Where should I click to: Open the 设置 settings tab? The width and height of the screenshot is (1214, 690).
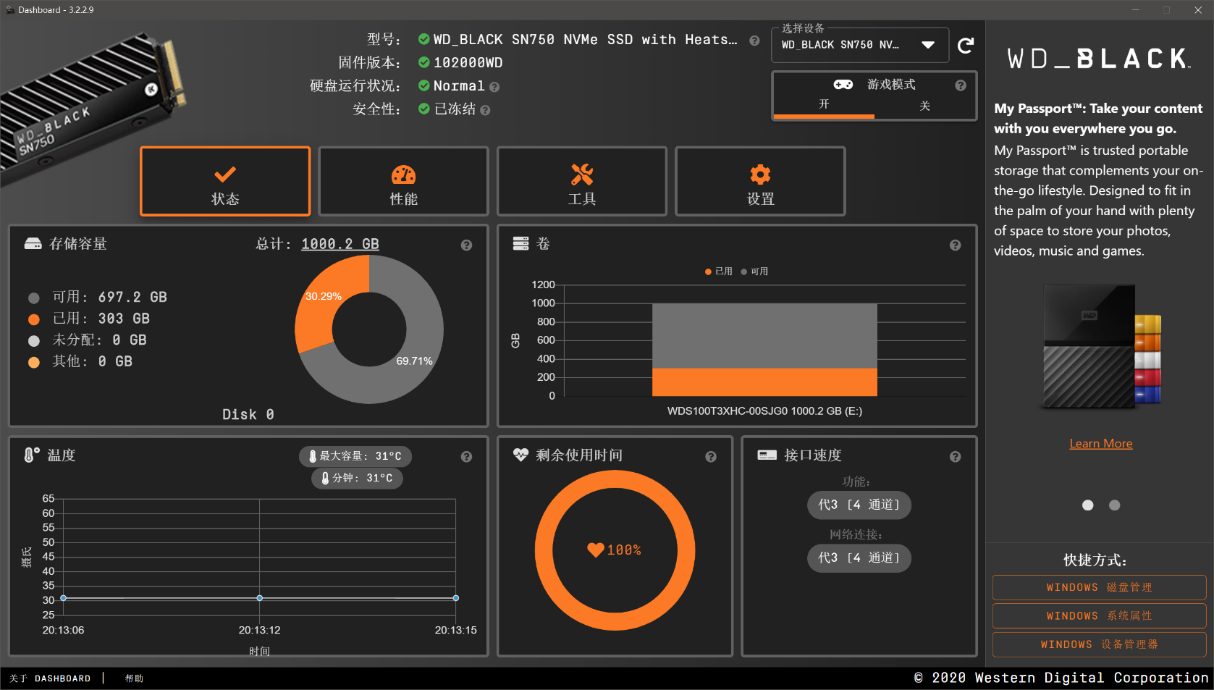pyautogui.click(x=760, y=182)
